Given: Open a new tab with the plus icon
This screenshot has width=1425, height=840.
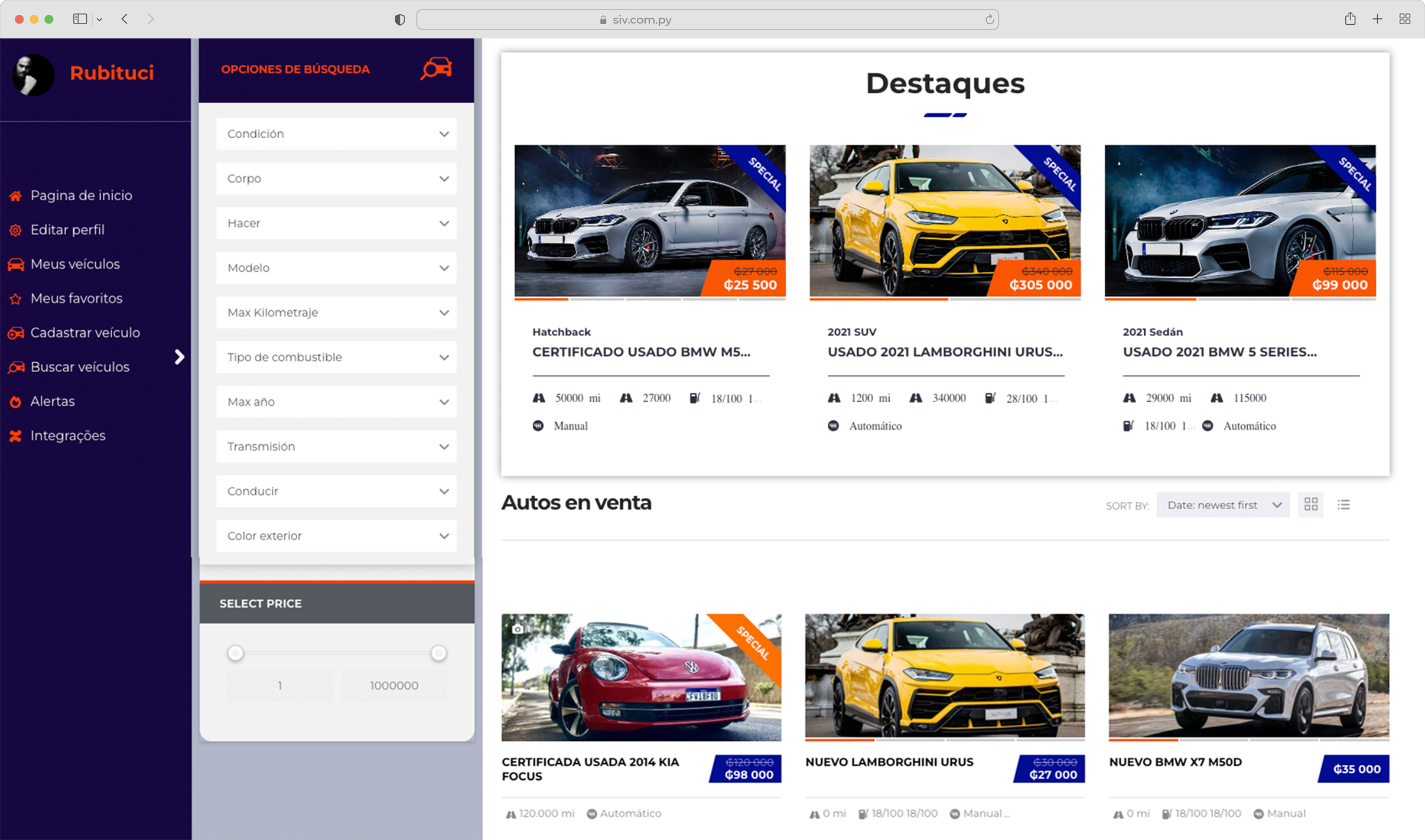Looking at the screenshot, I should click(x=1377, y=19).
